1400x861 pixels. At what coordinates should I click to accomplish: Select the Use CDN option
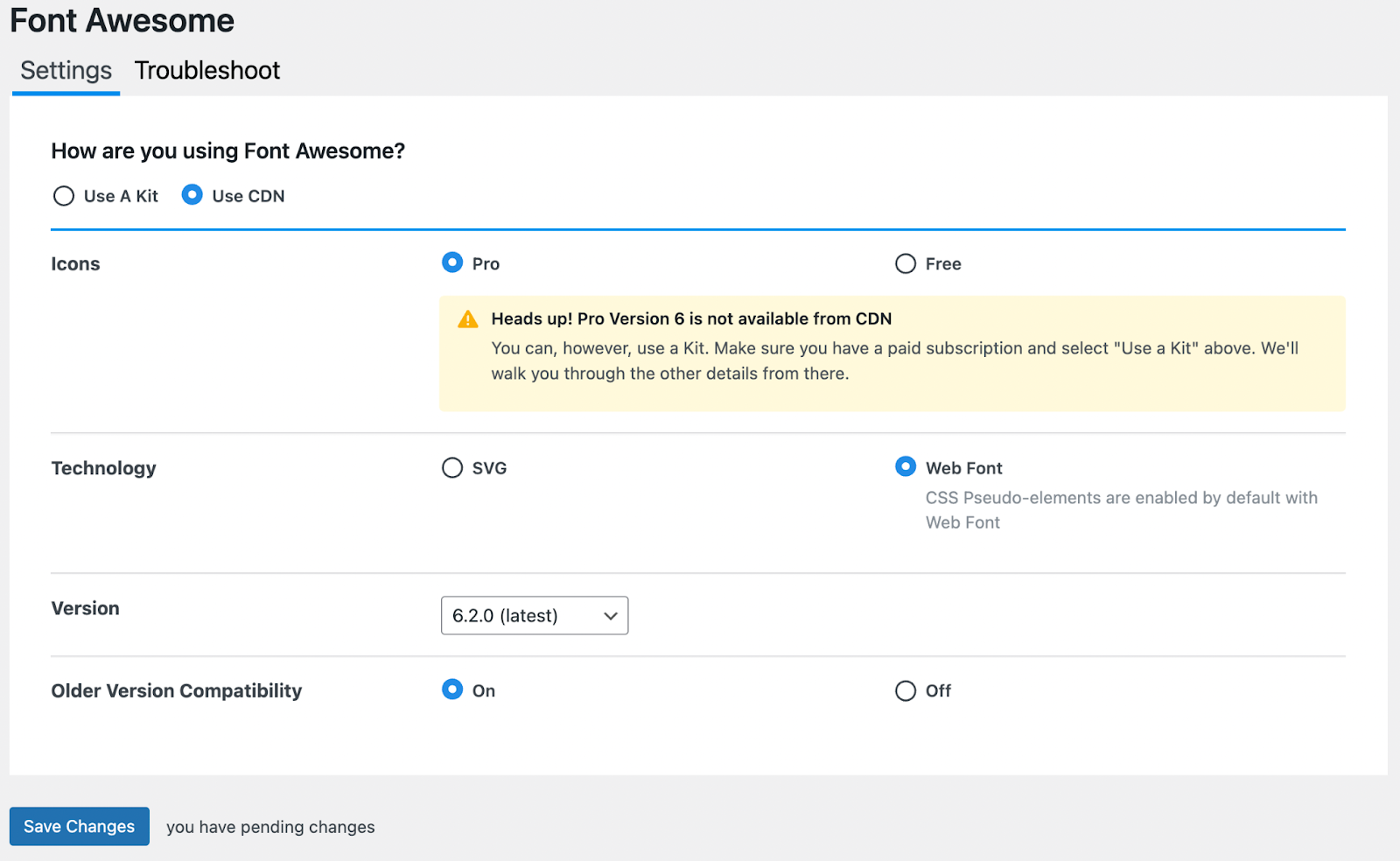192,195
